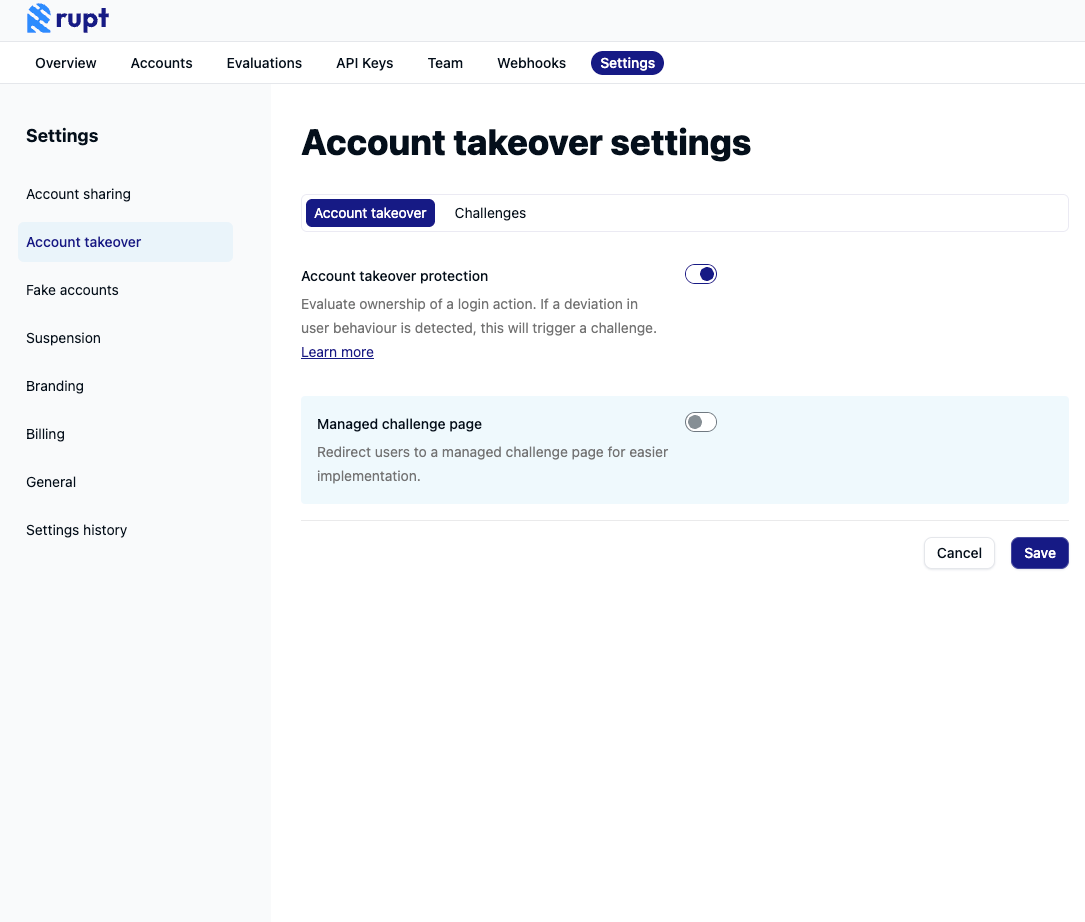Viewport: 1085px width, 922px height.
Task: Go to the API Keys section
Action: [x=364, y=62]
